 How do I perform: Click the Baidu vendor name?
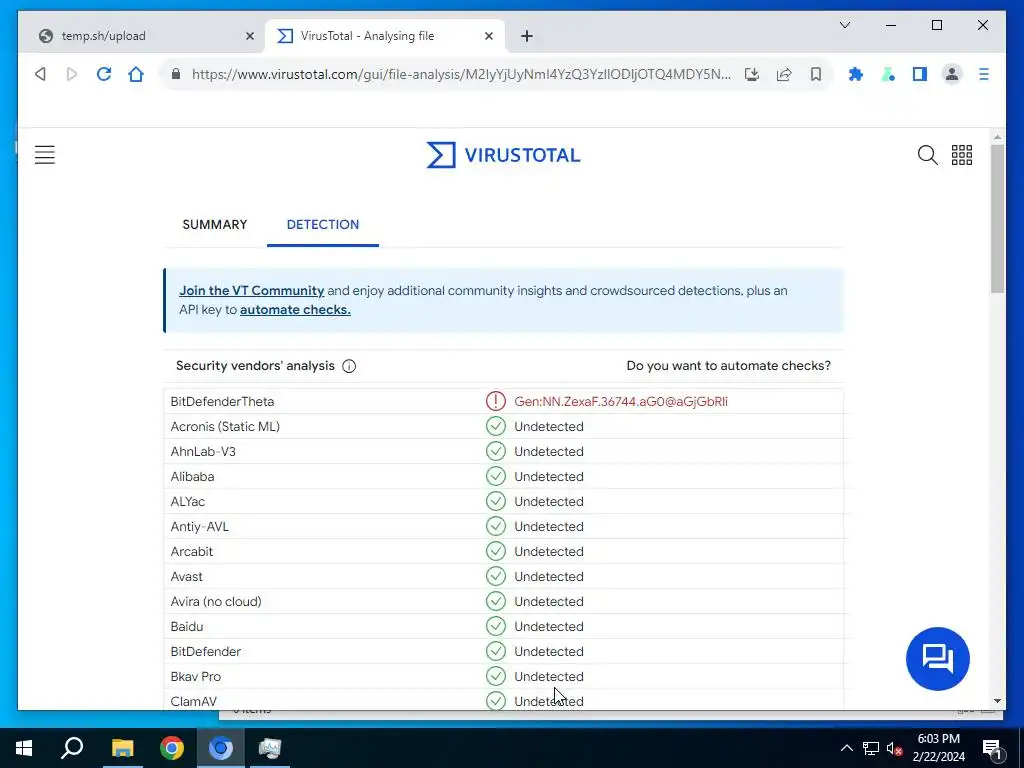coord(187,627)
